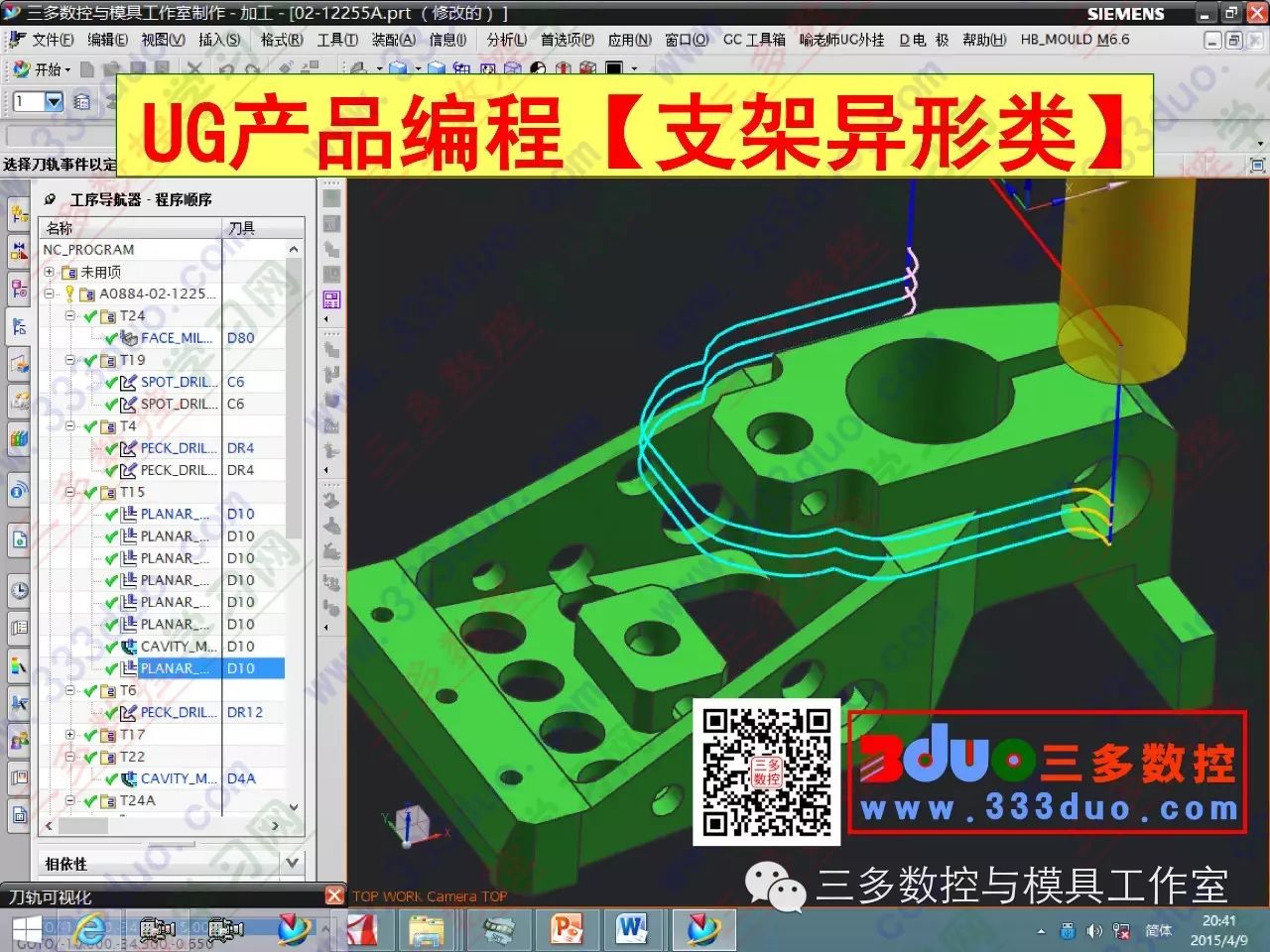This screenshot has height=952, width=1270.
Task: Click the purple icon in the vertical toolbar
Action: [x=331, y=299]
